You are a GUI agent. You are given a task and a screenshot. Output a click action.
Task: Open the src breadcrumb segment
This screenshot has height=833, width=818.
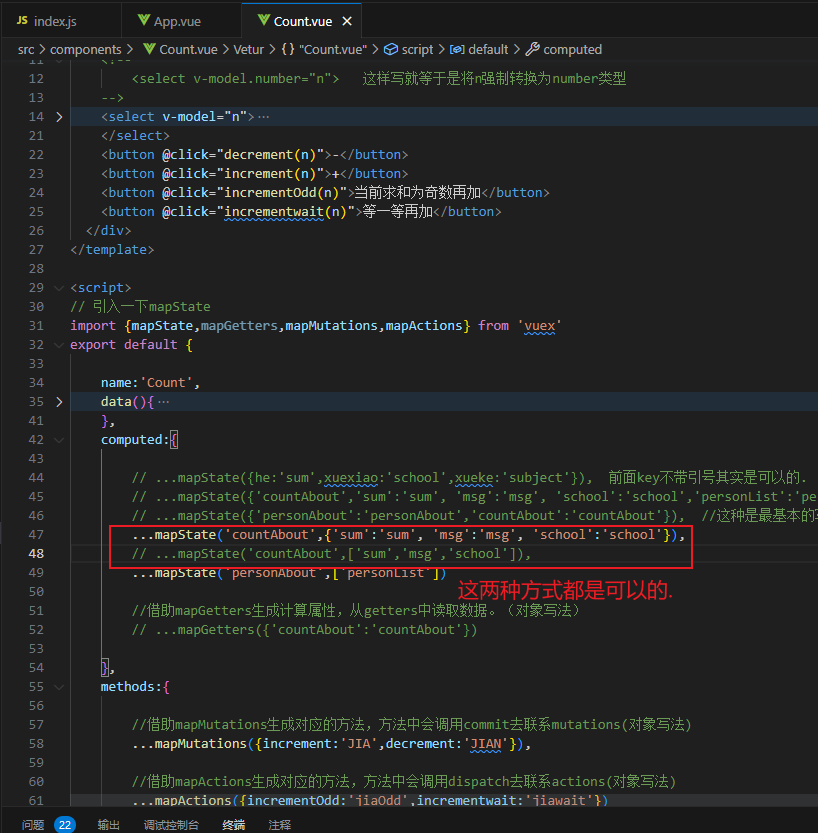click(x=26, y=49)
